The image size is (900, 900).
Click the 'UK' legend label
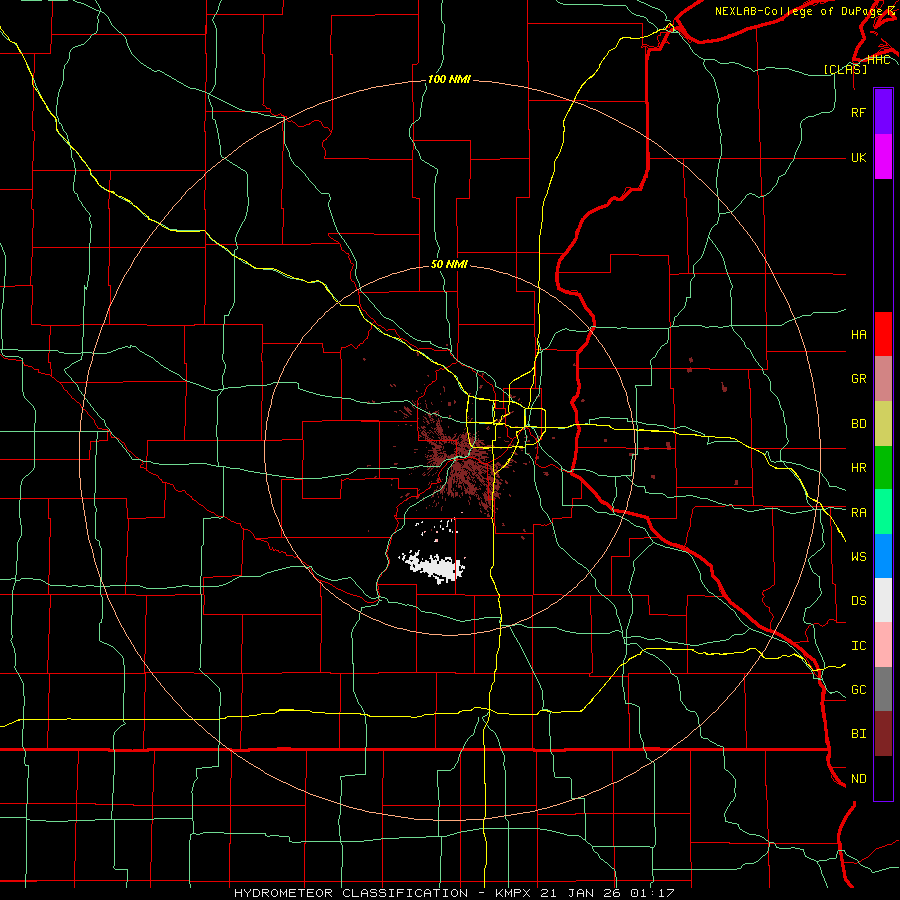(x=858, y=157)
